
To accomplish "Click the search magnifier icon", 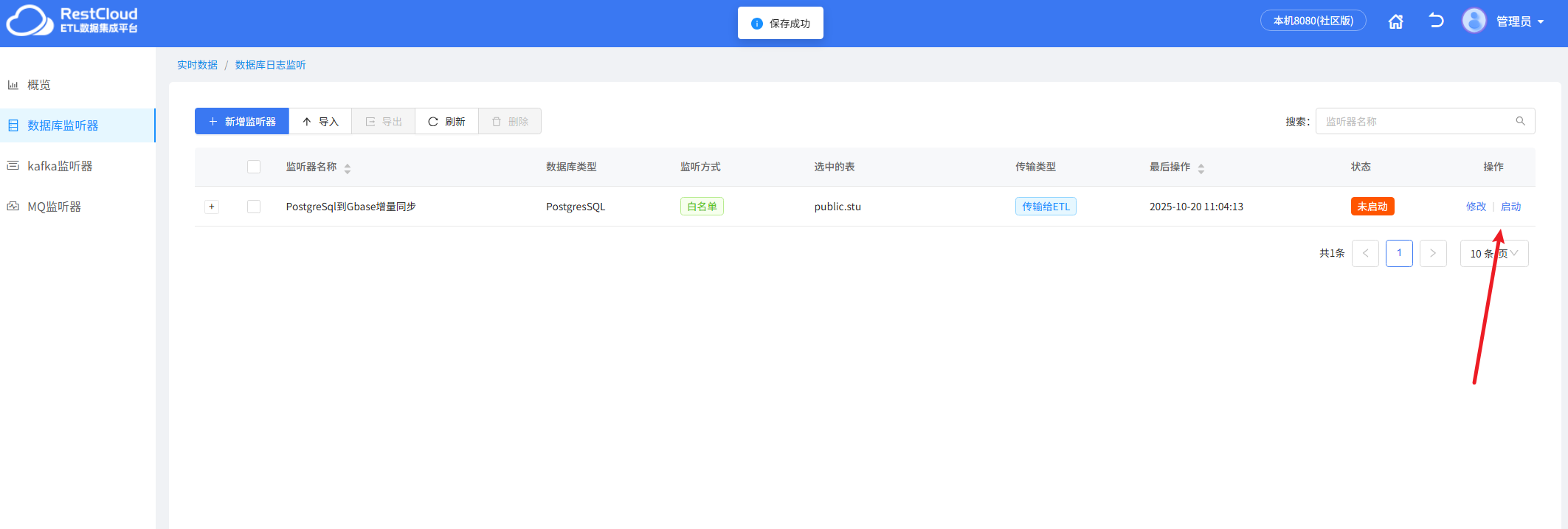I will pyautogui.click(x=1520, y=121).
